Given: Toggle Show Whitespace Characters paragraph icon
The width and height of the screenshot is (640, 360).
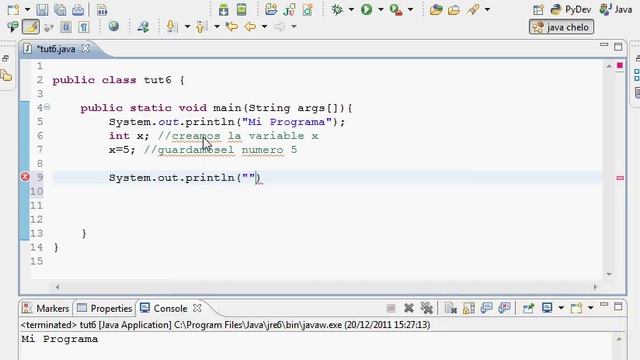Looking at the screenshot, I should (84, 27).
